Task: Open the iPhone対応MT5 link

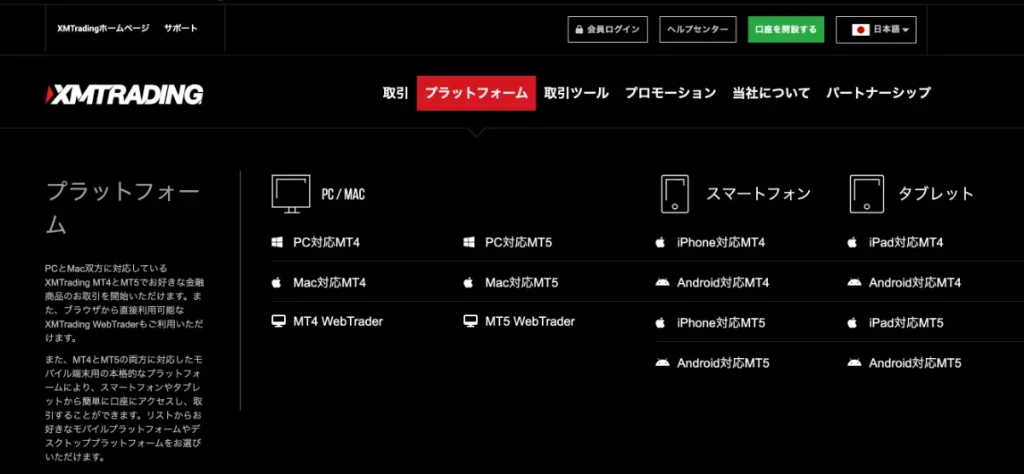Action: 721,323
